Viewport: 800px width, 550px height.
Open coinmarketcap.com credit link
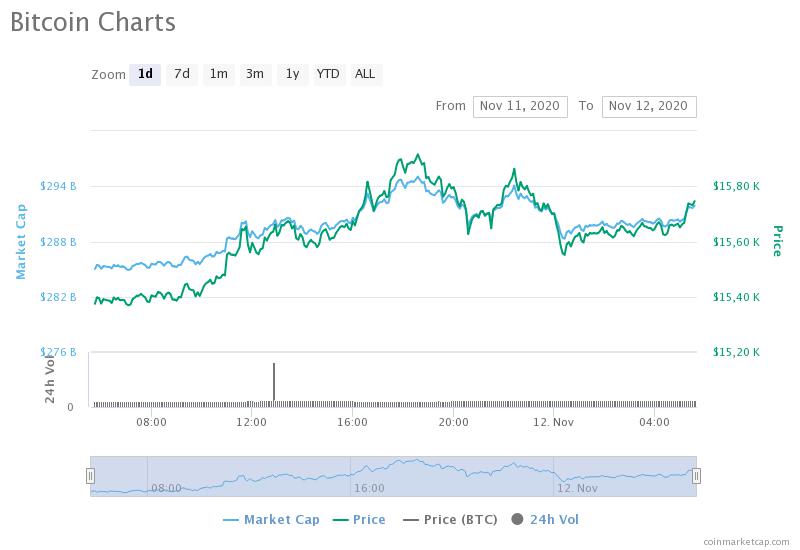click(746, 541)
